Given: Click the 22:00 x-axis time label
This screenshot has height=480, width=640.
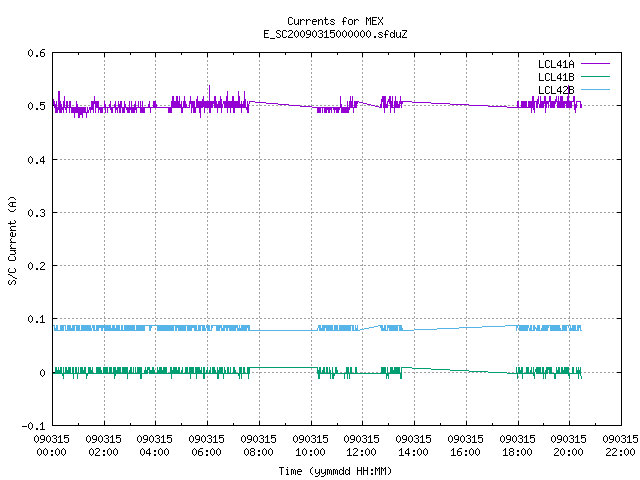Looking at the screenshot, I should point(620,452).
